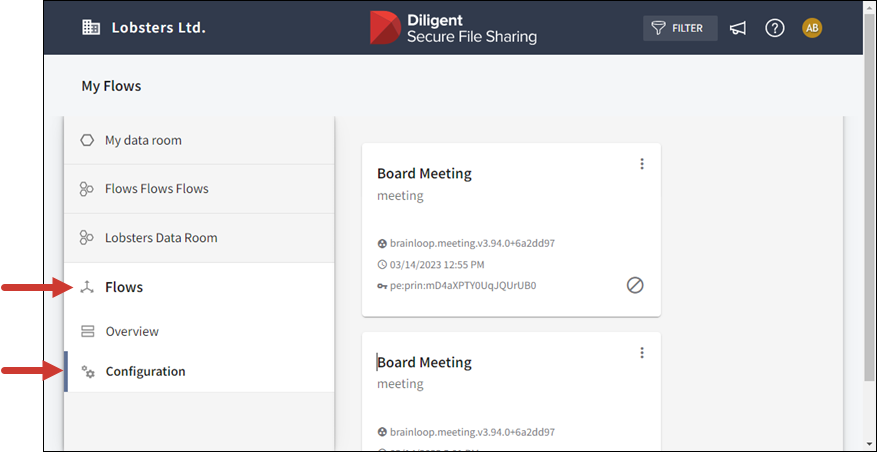
Task: Expand the Flows section in sidebar
Action: click(124, 287)
